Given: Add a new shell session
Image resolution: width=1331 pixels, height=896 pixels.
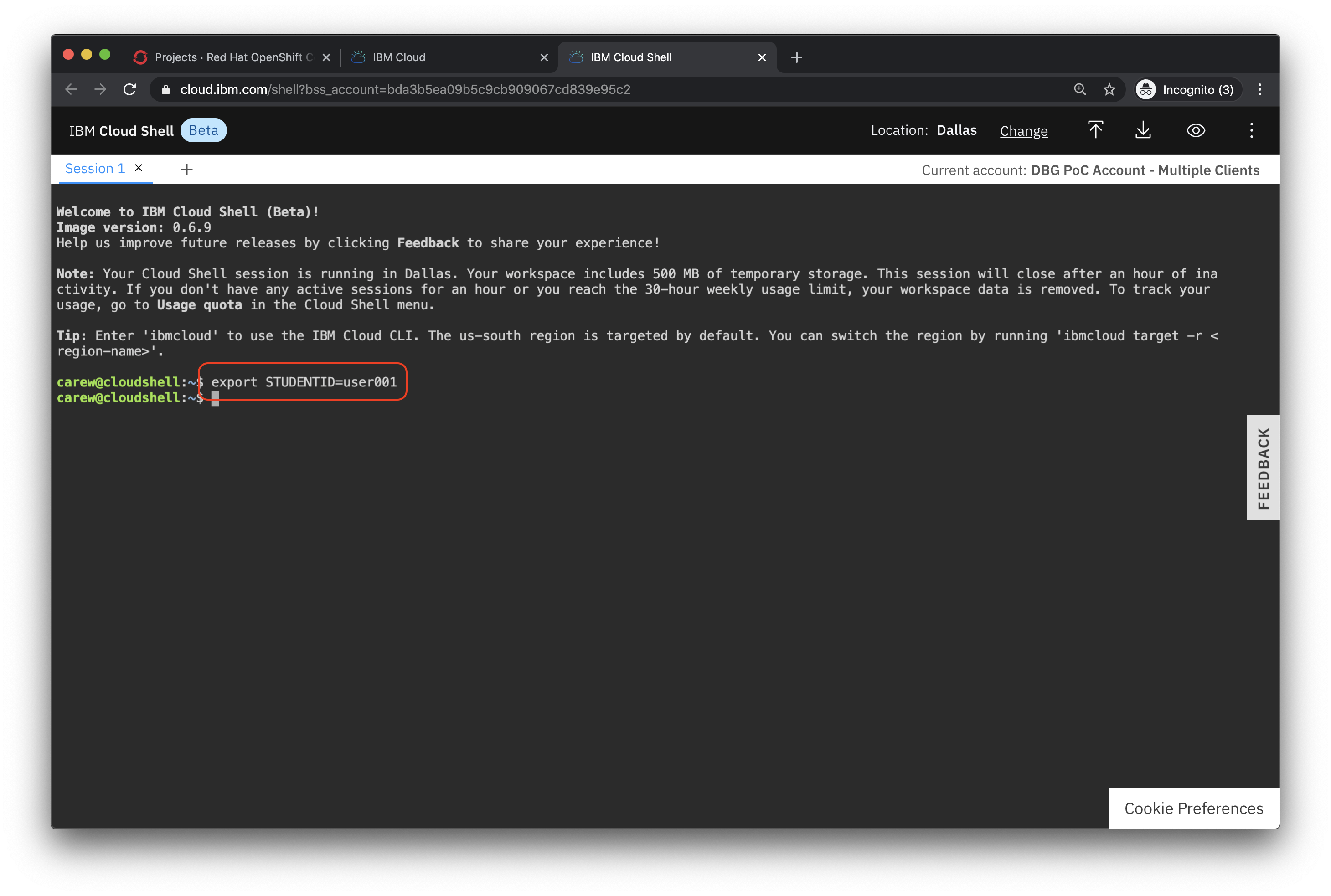Looking at the screenshot, I should click(x=186, y=170).
